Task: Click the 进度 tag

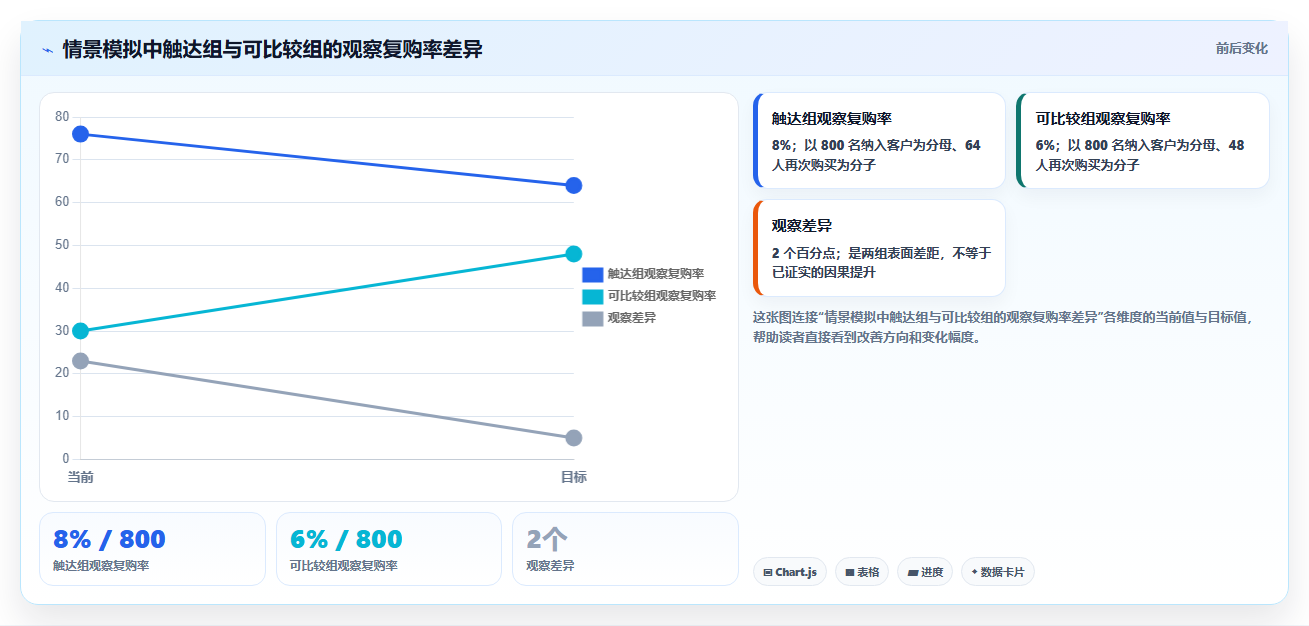Action: click(925, 572)
